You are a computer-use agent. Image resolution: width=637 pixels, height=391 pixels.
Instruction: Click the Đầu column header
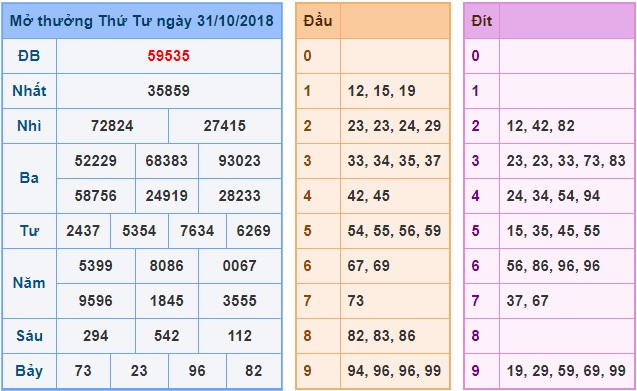[x=318, y=21]
